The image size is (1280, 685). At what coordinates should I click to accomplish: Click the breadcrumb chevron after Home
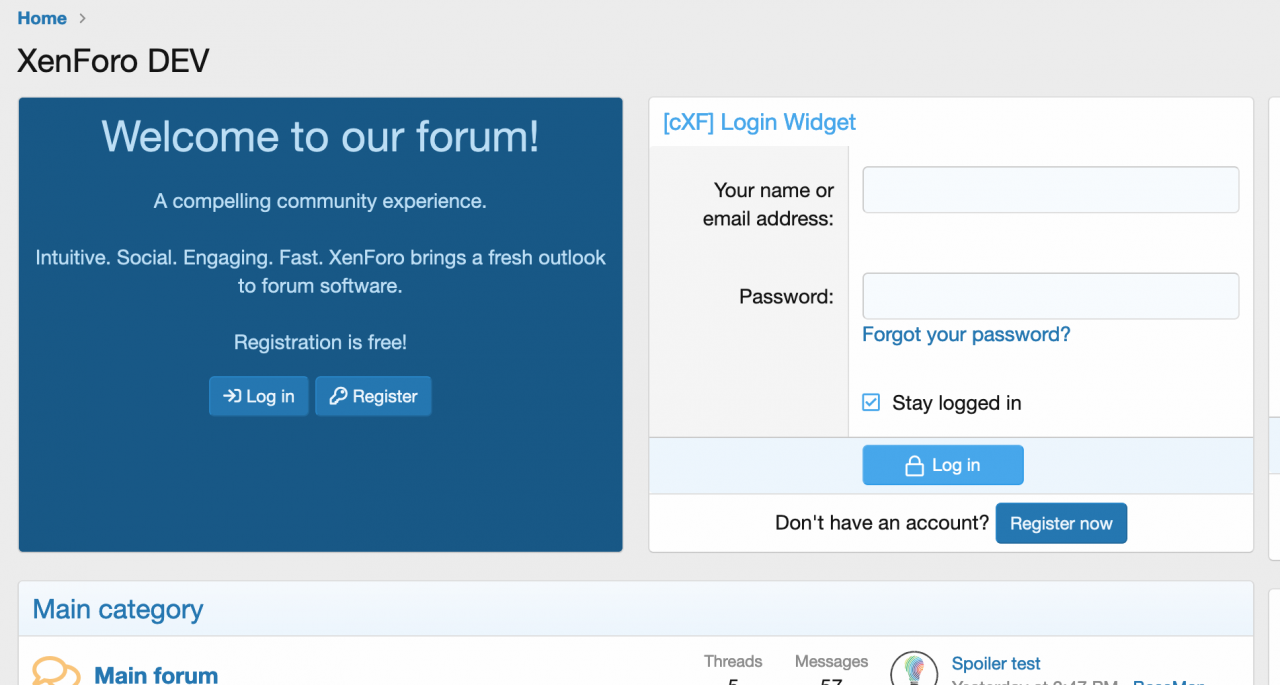pyautogui.click(x=83, y=18)
